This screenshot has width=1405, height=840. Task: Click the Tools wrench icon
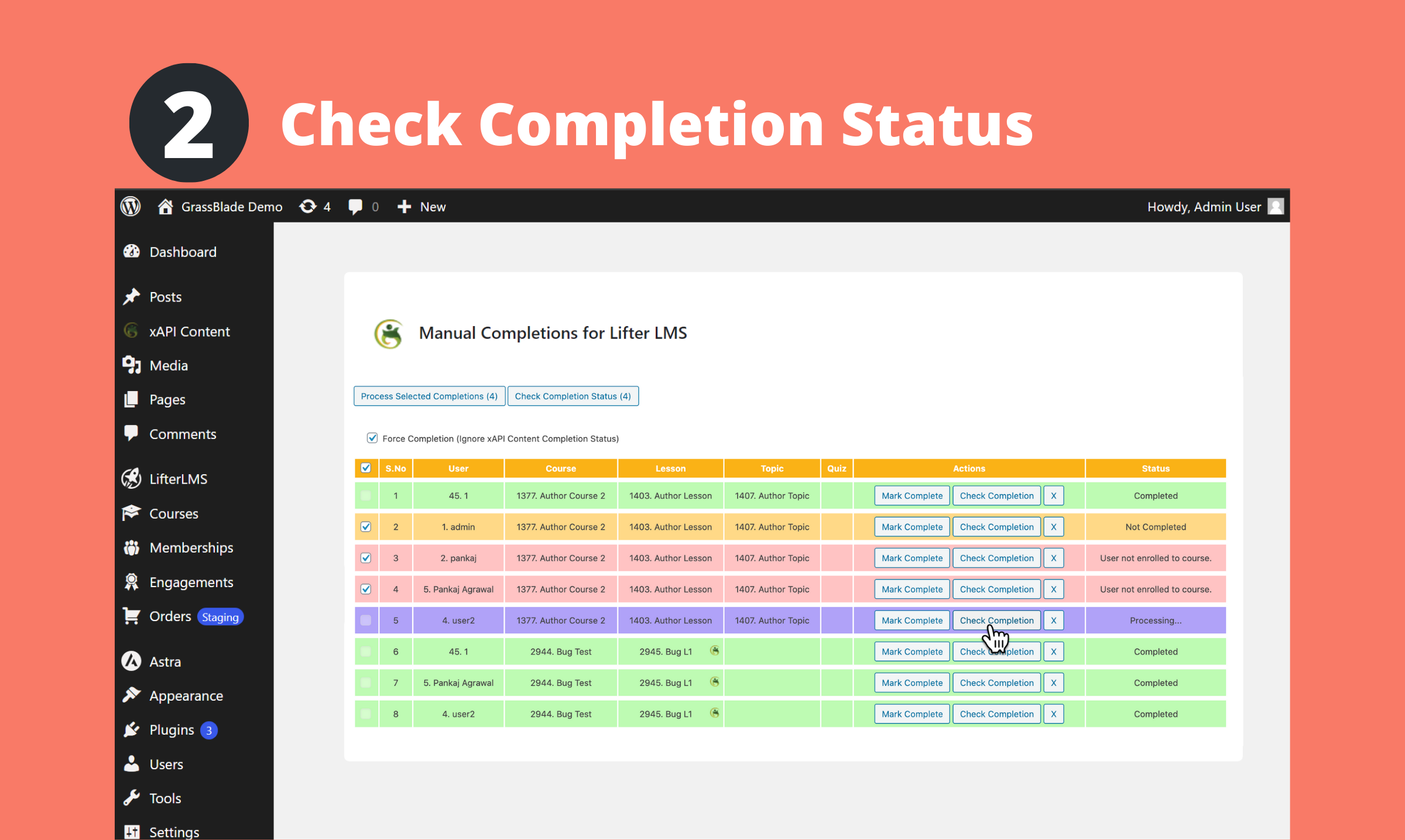132,798
